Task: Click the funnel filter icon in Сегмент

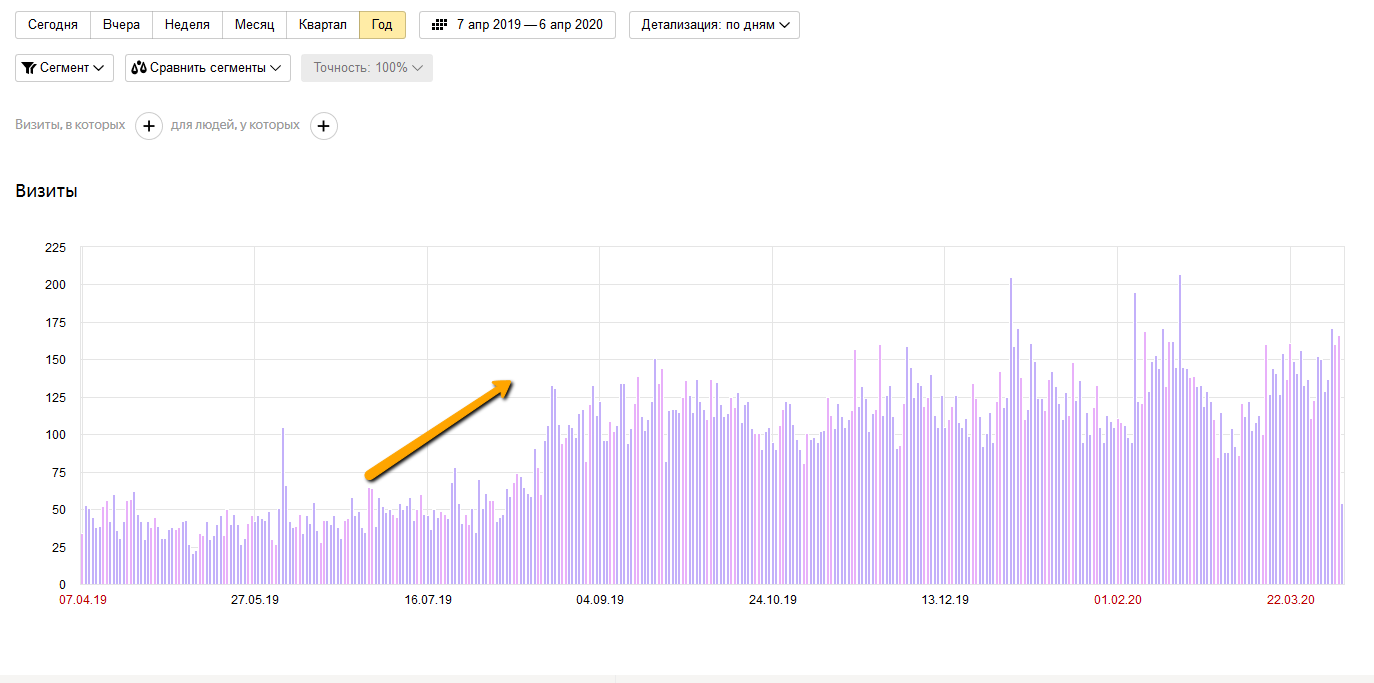Action: (x=29, y=68)
